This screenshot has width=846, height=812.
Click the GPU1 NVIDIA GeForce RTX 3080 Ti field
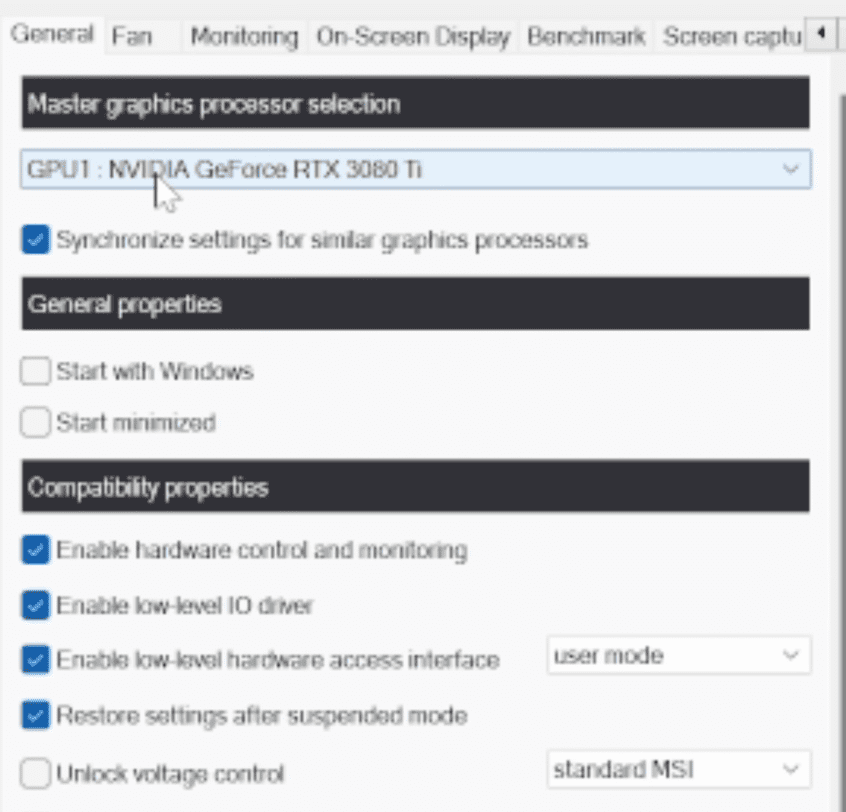pyautogui.click(x=400, y=169)
